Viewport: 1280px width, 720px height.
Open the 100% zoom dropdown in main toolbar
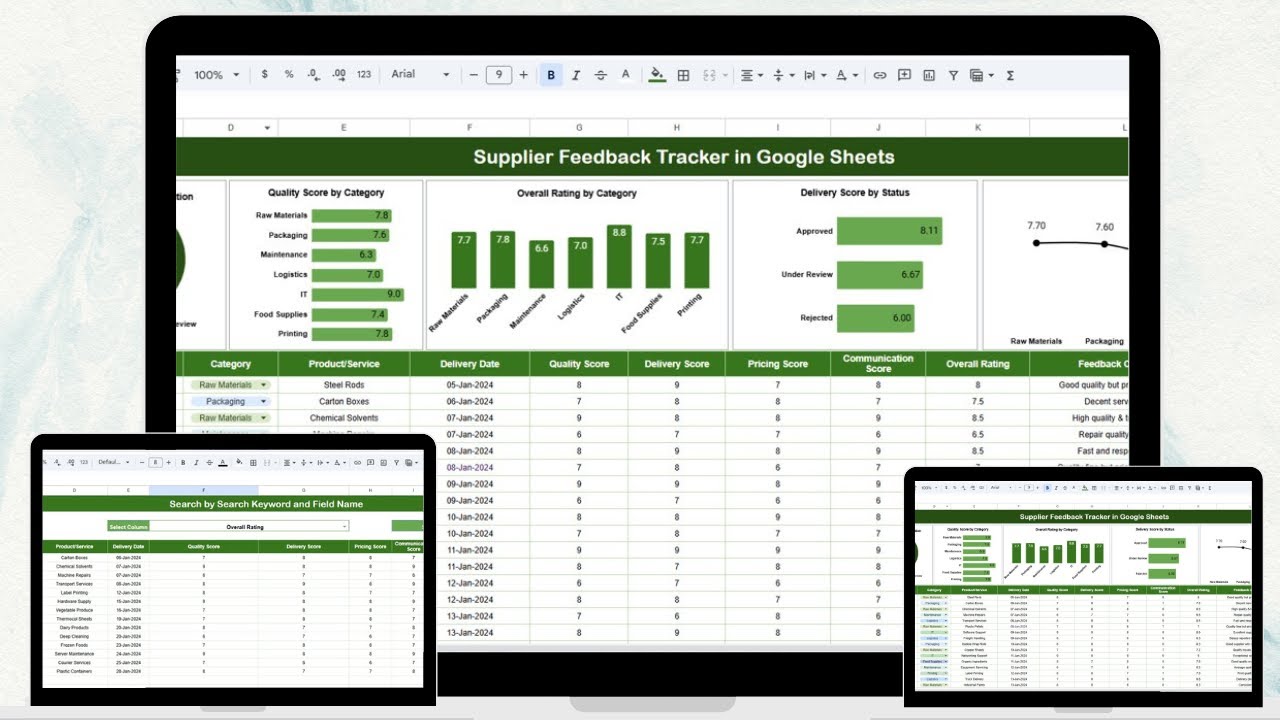[x=217, y=75]
